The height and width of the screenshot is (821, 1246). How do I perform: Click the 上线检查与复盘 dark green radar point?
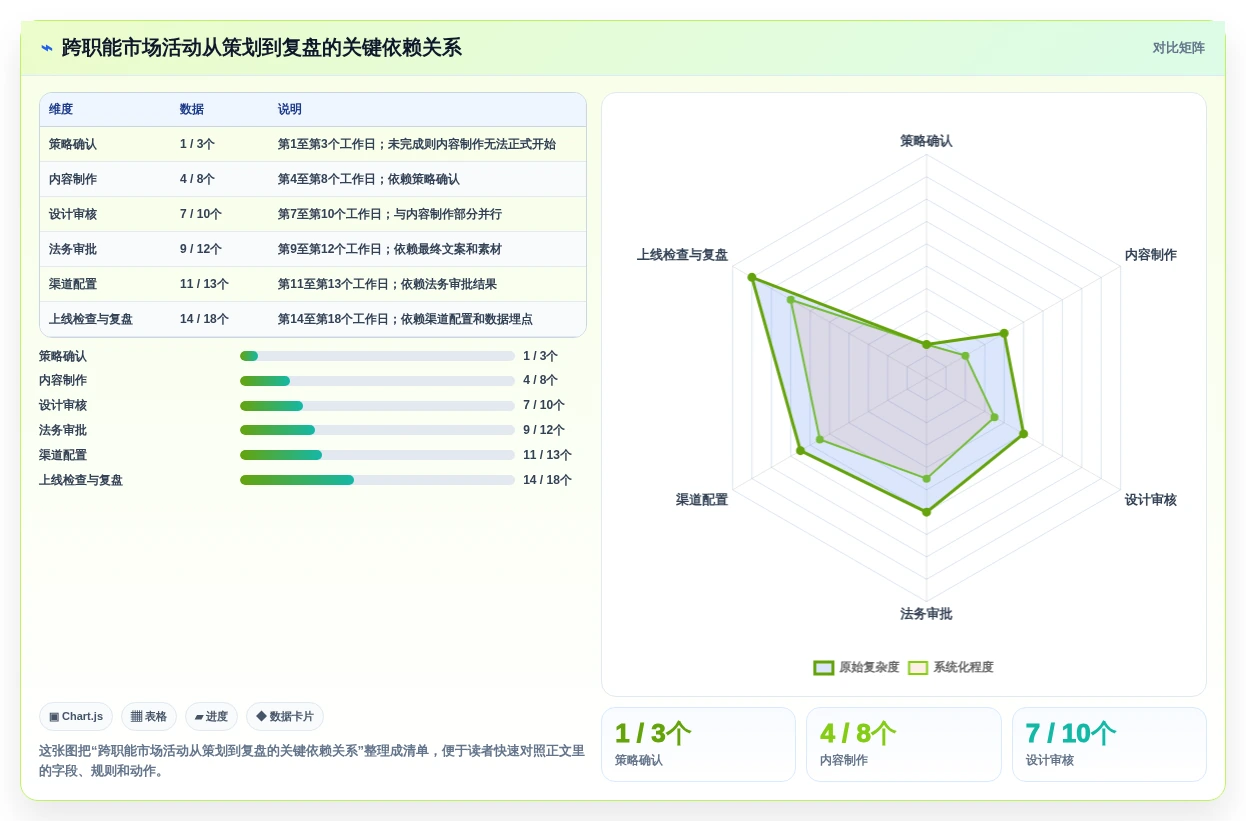(752, 277)
